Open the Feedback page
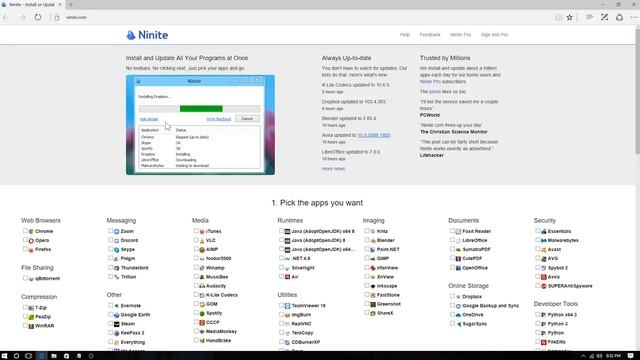 tap(430, 35)
